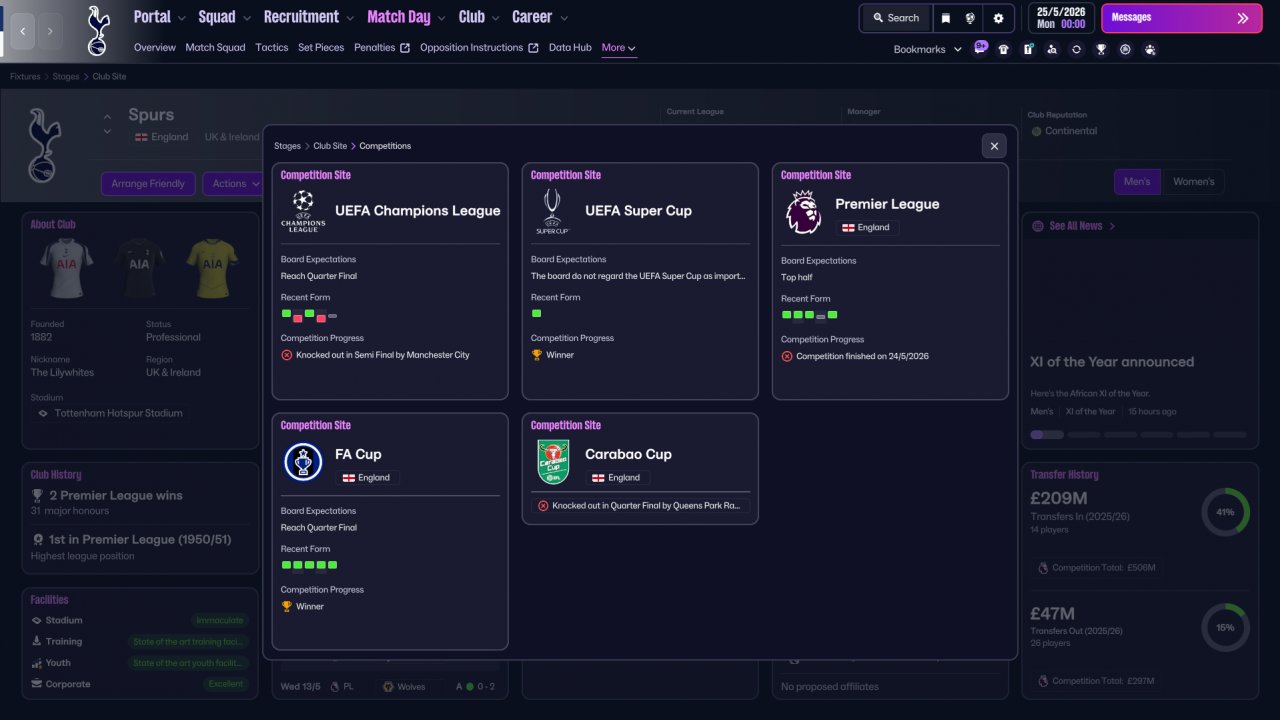Viewport: 1280px width, 720px height.
Task: Open the Messages button
Action: (x=1181, y=18)
